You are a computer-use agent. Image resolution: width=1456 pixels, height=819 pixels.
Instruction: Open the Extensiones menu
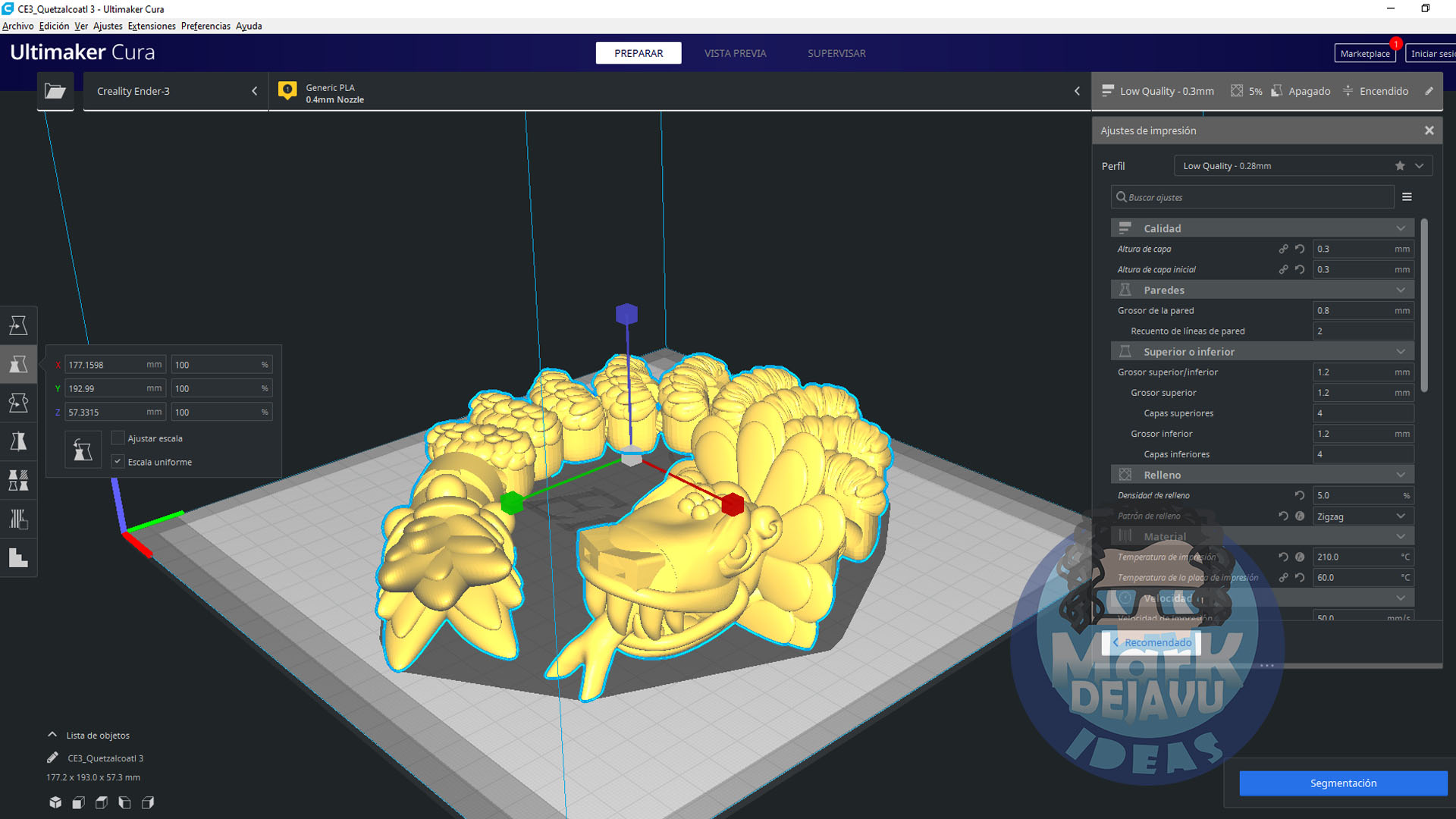point(152,26)
